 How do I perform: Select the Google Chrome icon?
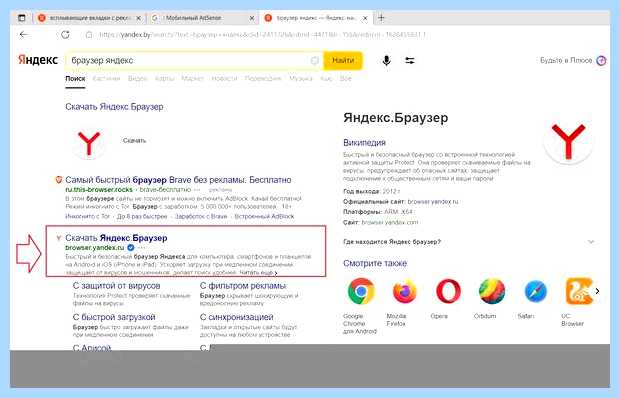[361, 291]
